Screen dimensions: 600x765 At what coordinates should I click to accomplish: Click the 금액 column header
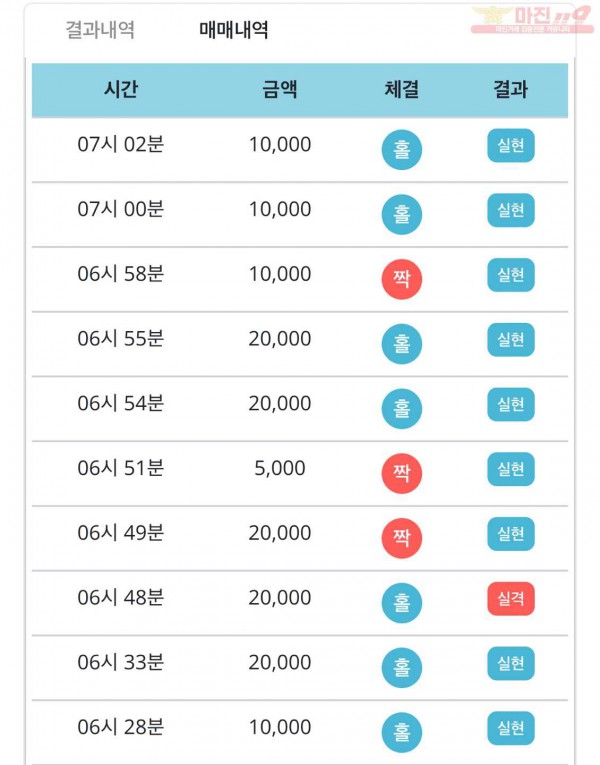point(280,90)
